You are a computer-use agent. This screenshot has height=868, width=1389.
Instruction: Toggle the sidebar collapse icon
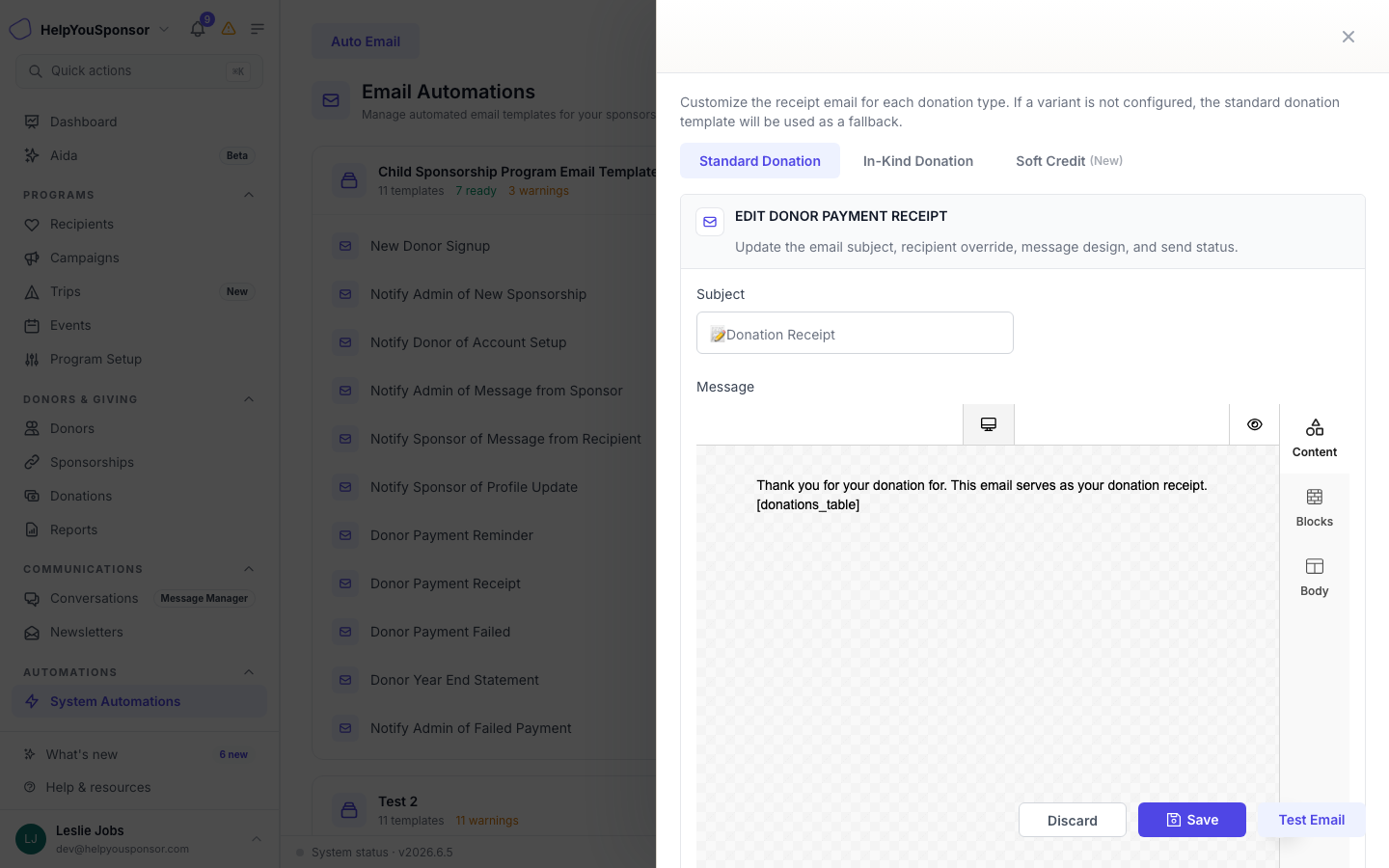[258, 29]
